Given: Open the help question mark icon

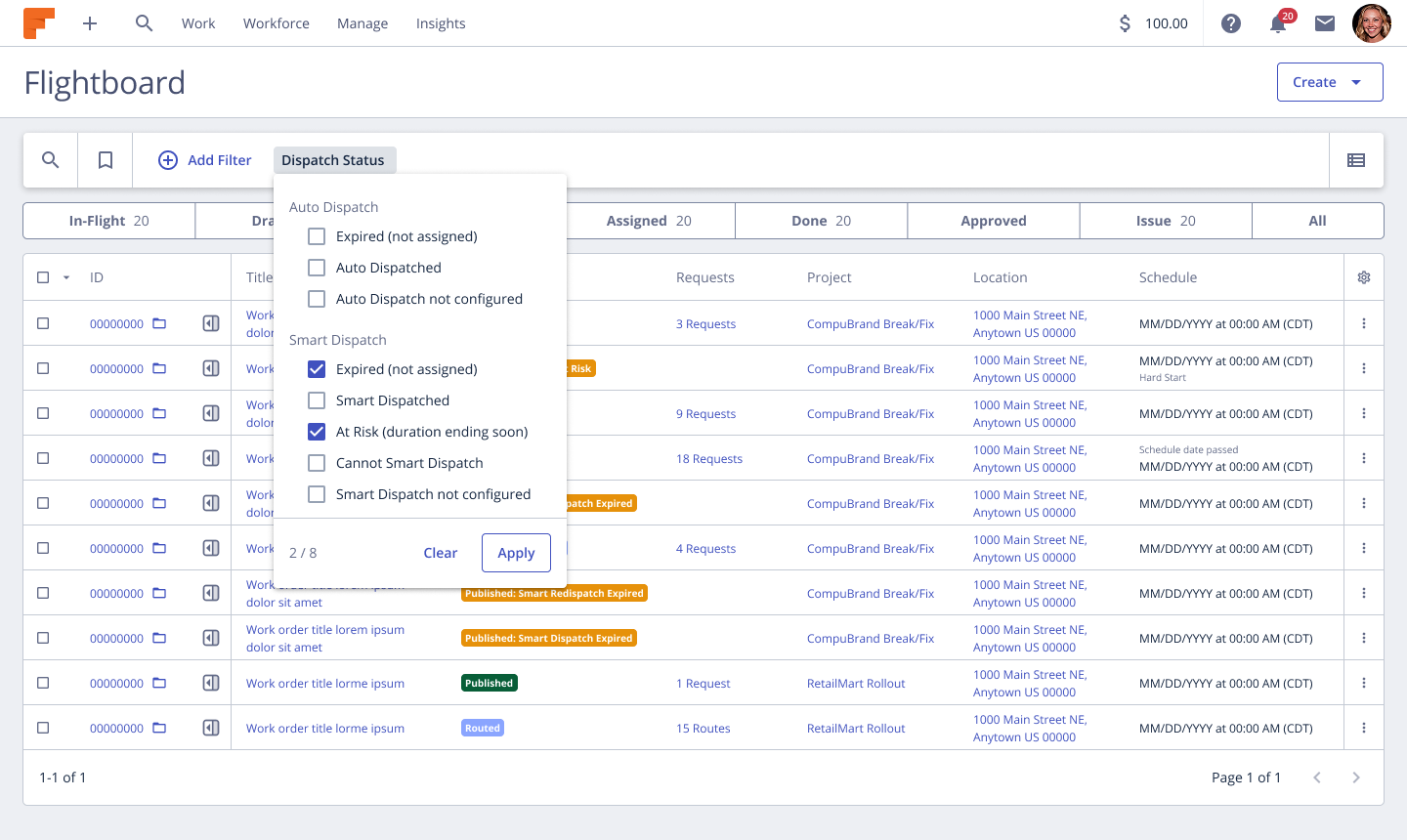Looking at the screenshot, I should pos(1231,23).
